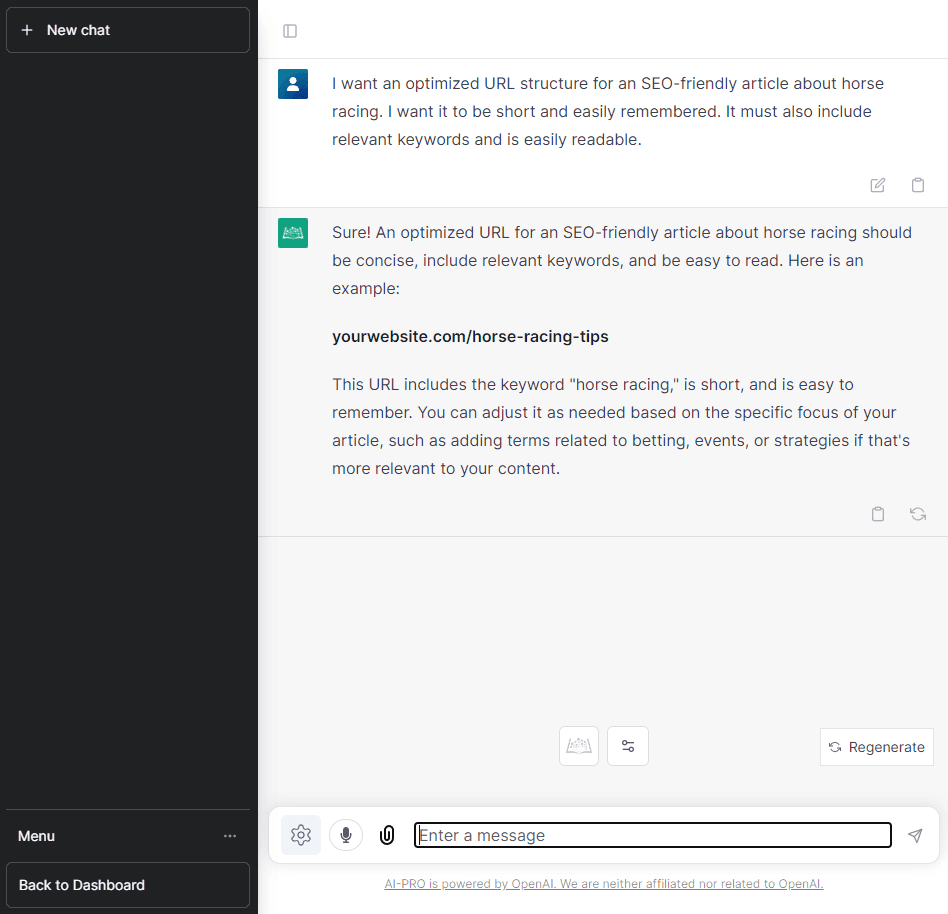Expand the Menu three-dots options
948x914 pixels.
coord(230,836)
